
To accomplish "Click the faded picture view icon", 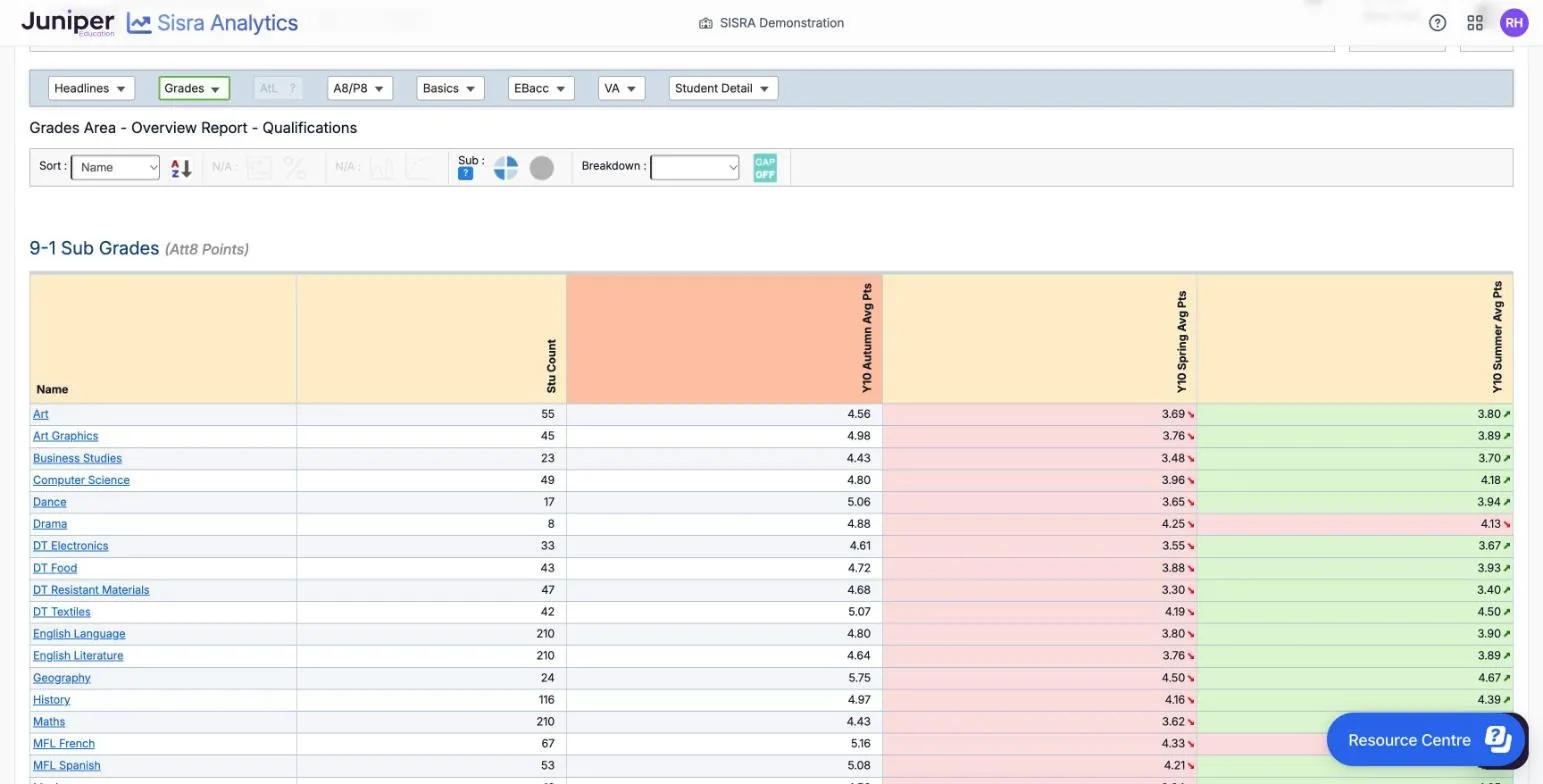I will 259,168.
